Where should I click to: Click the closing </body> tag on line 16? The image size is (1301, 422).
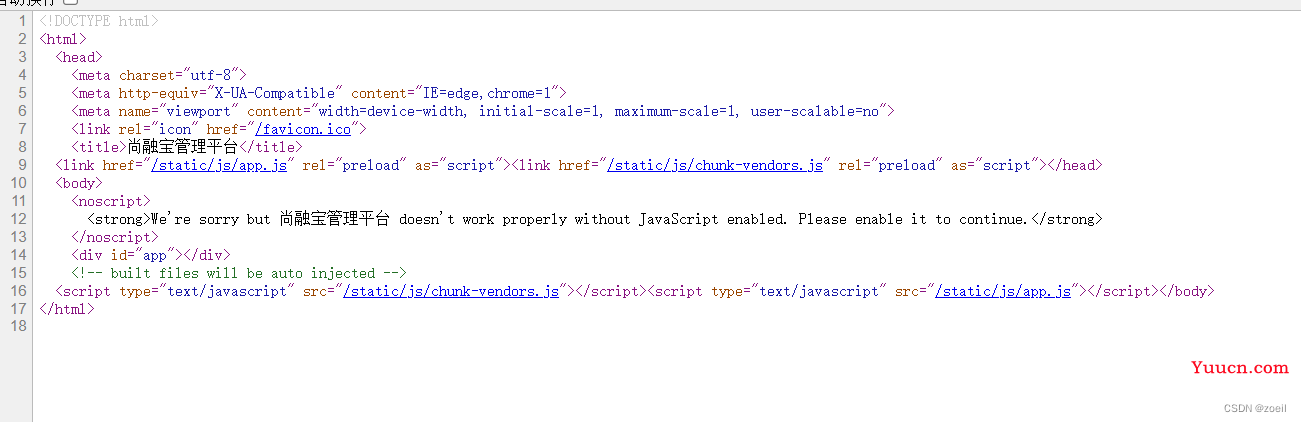[1186, 291]
